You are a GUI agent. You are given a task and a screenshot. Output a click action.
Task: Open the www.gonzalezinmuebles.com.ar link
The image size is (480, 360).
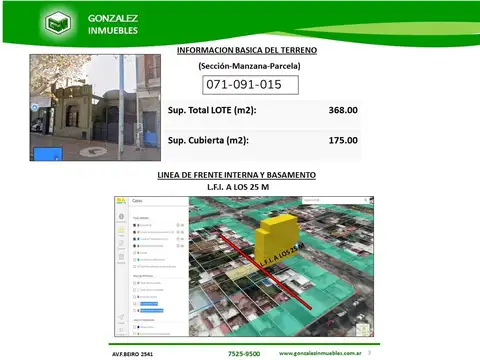pyautogui.click(x=320, y=353)
